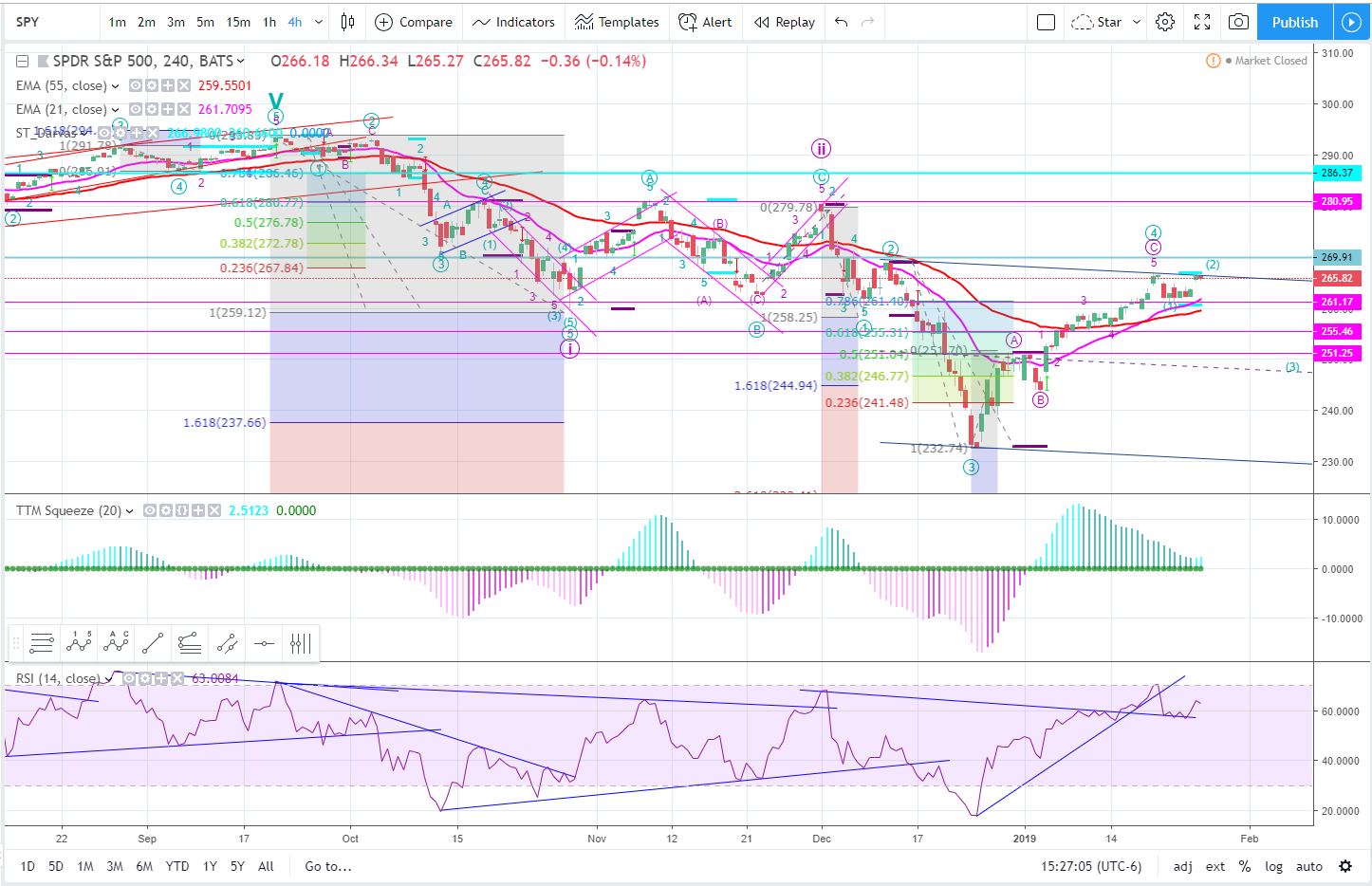Image resolution: width=1372 pixels, height=886 pixels.
Task: Click the plus icon beside EMA 55
Action: (168, 85)
